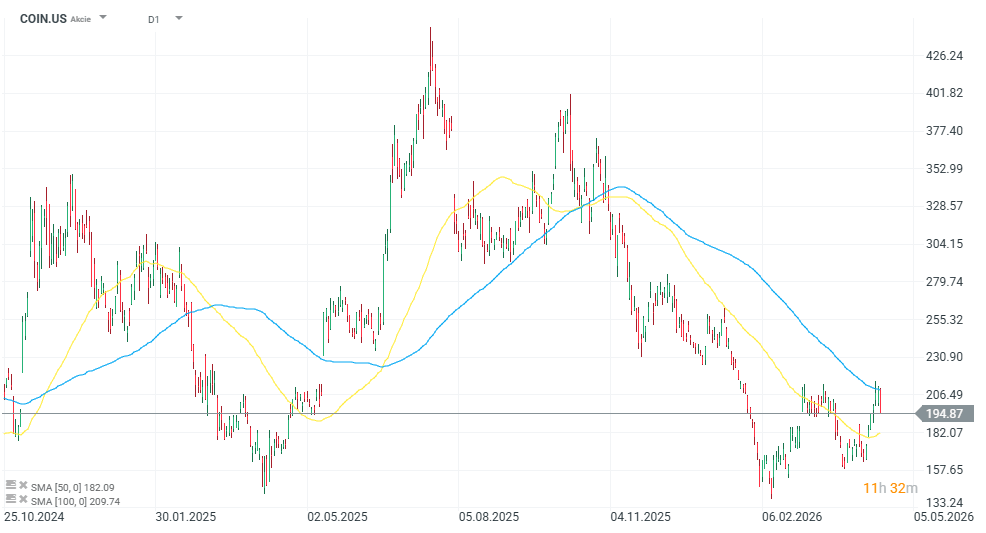
Task: Delete the SMA 100 indicator
Action: (x=23, y=500)
